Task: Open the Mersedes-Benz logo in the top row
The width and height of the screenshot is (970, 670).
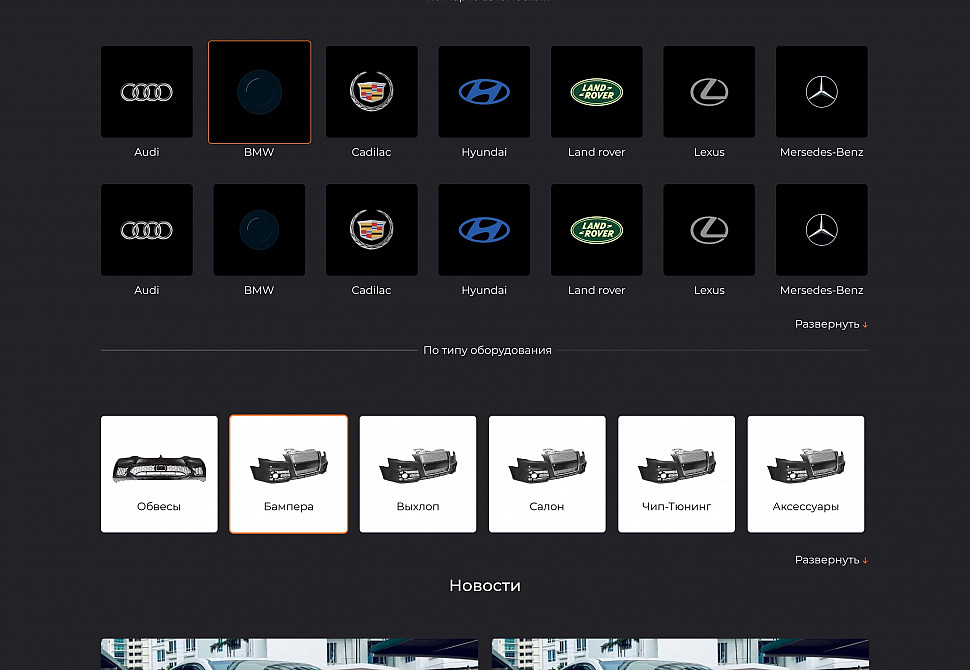Action: 822,92
